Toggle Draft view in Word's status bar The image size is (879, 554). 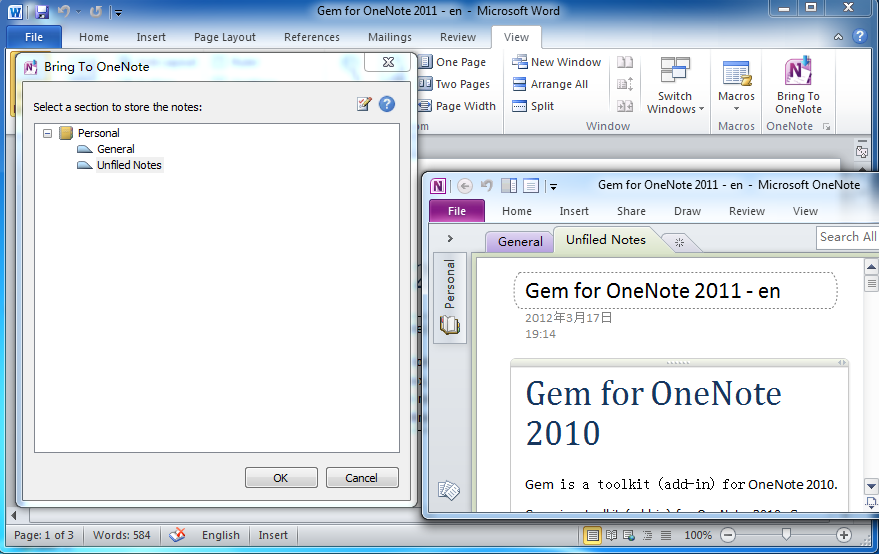pos(666,535)
